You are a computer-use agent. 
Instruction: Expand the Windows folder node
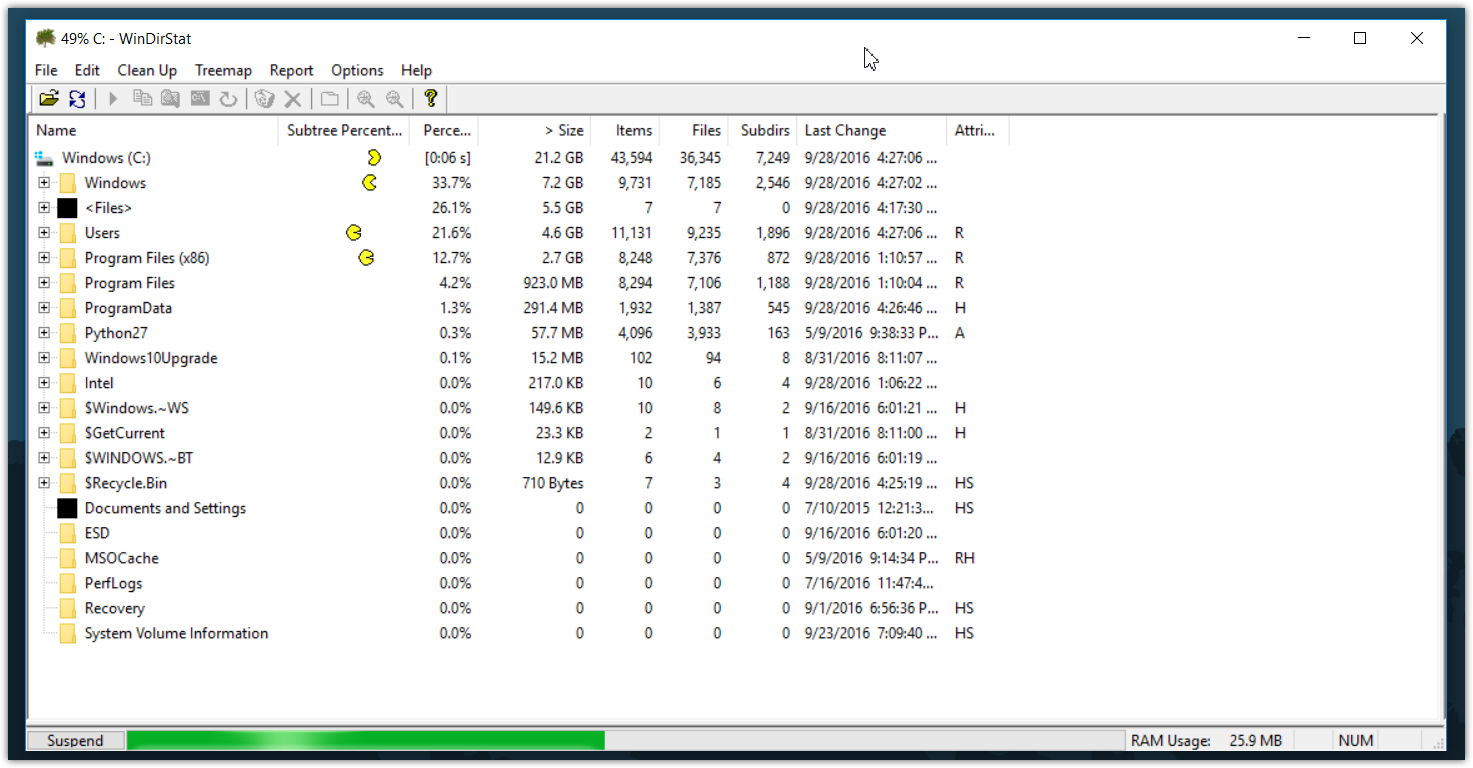coord(44,183)
